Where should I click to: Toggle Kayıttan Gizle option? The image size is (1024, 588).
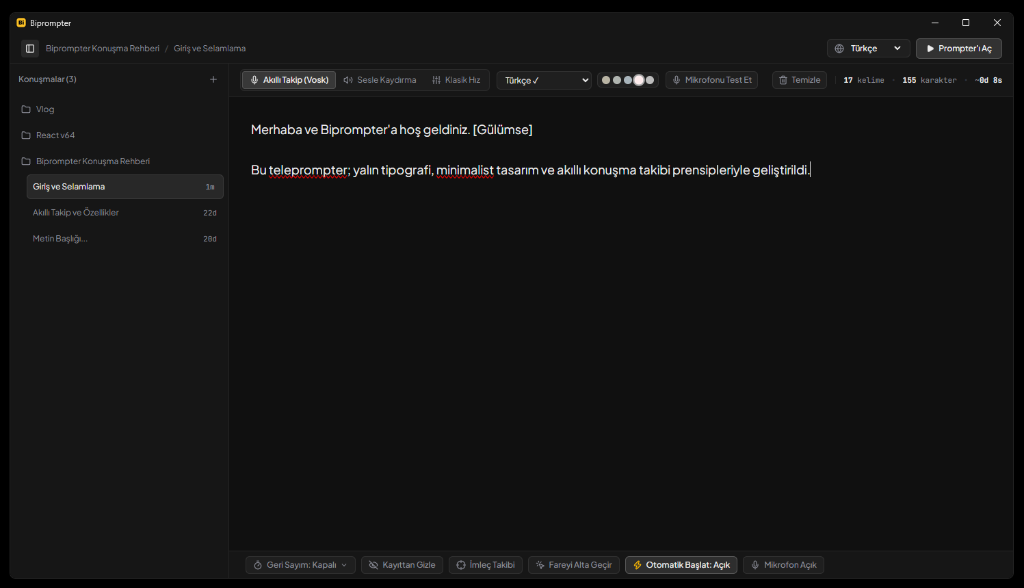pyautogui.click(x=402, y=565)
